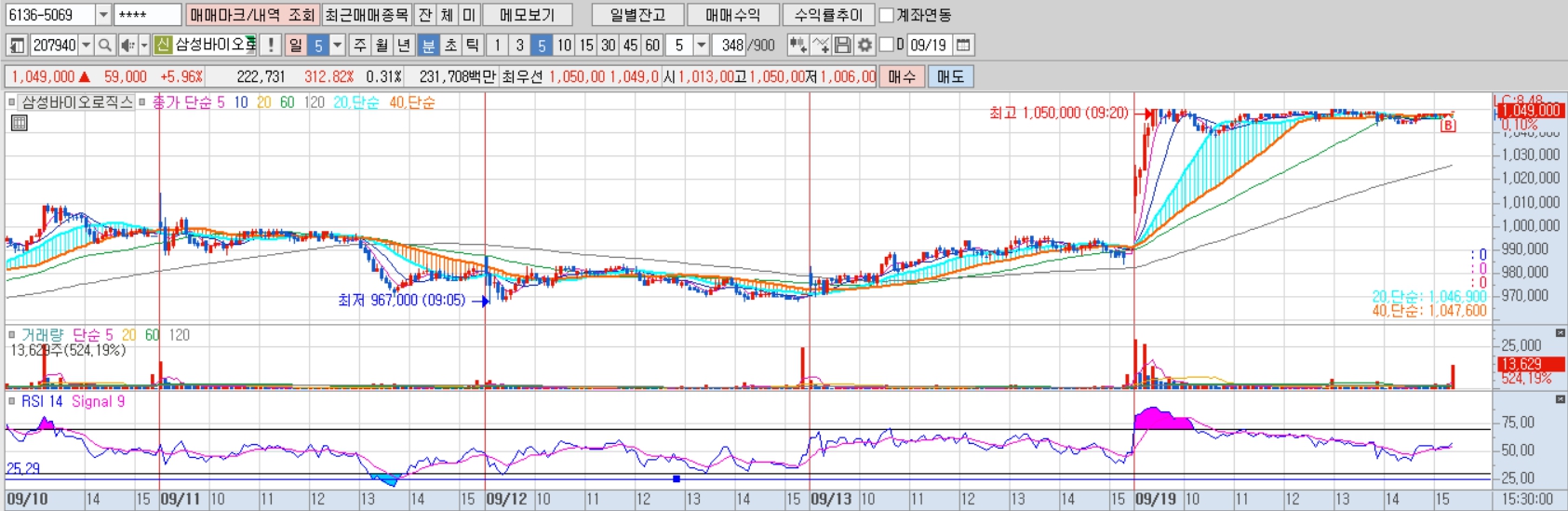Set interval to 10 minutes
The width and height of the screenshot is (1568, 511).
[x=564, y=45]
